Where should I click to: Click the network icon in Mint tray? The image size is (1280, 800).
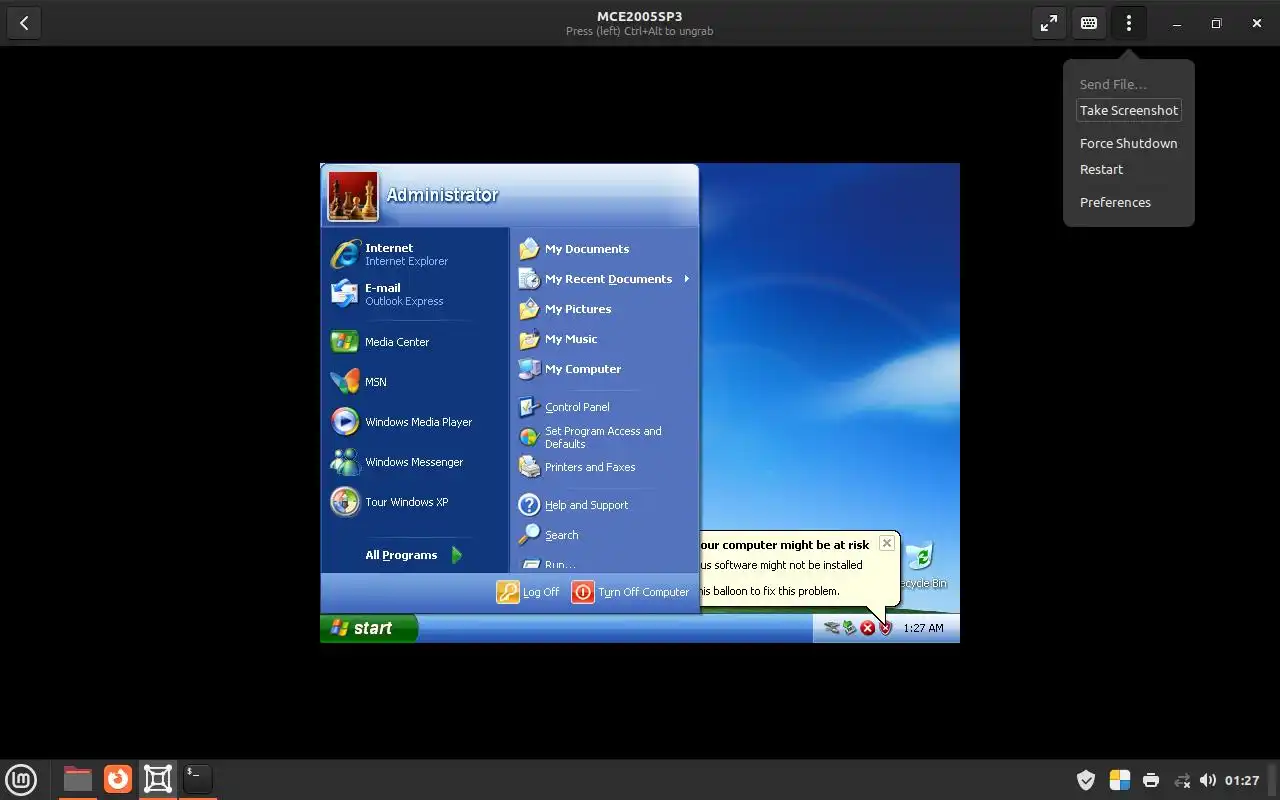pos(1182,780)
